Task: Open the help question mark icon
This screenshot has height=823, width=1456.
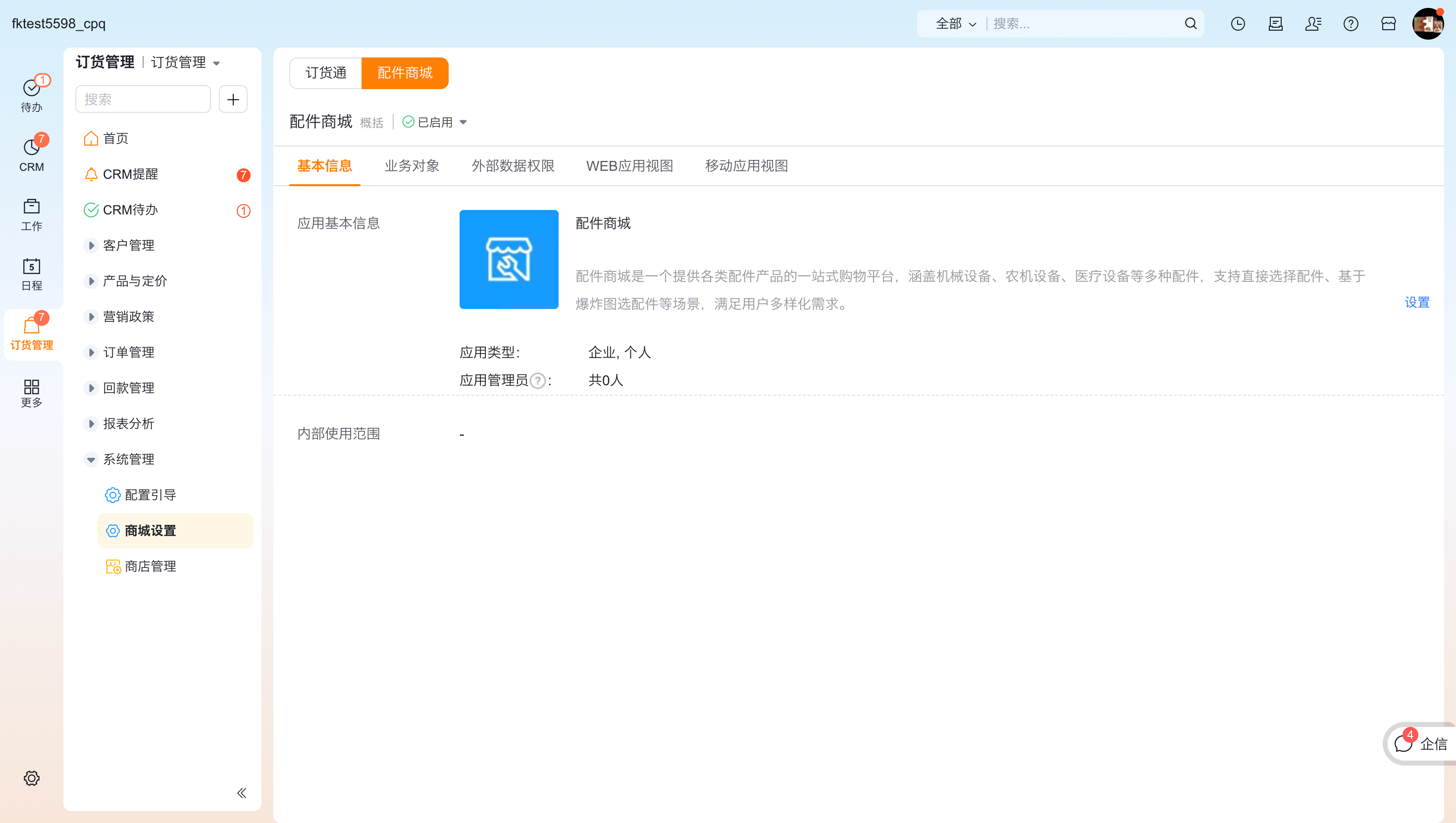Action: [1352, 24]
